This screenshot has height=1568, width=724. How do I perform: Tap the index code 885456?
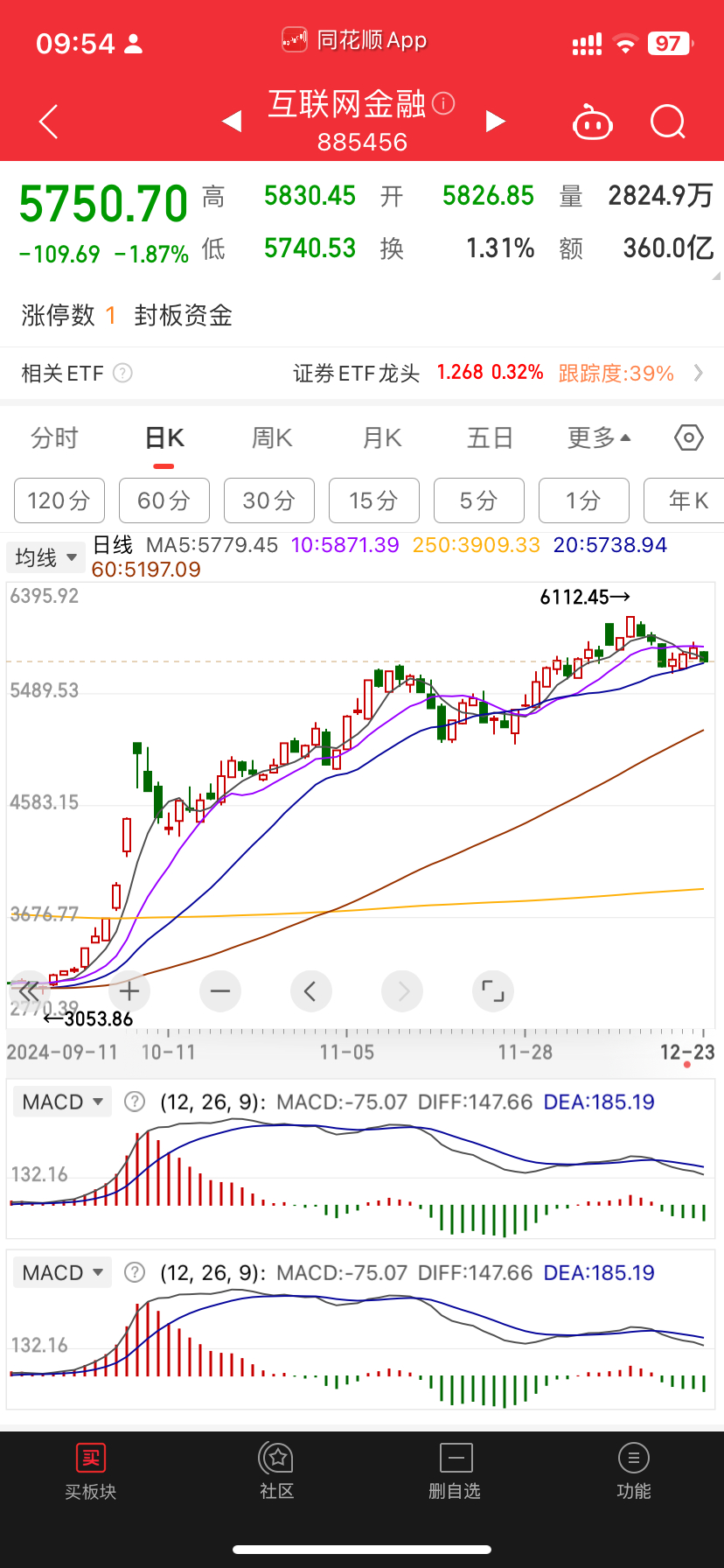pos(362,142)
